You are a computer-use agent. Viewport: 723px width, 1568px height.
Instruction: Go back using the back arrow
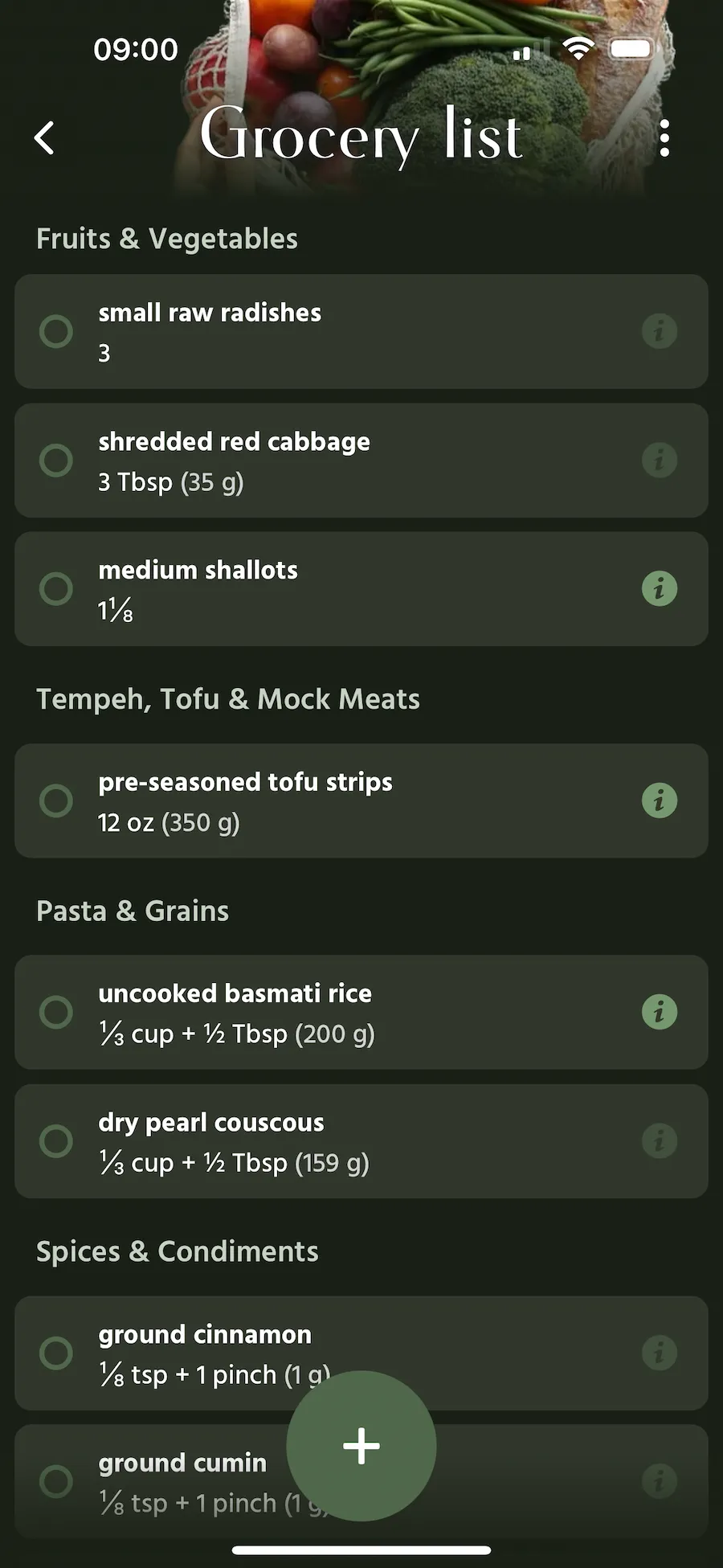coord(45,138)
